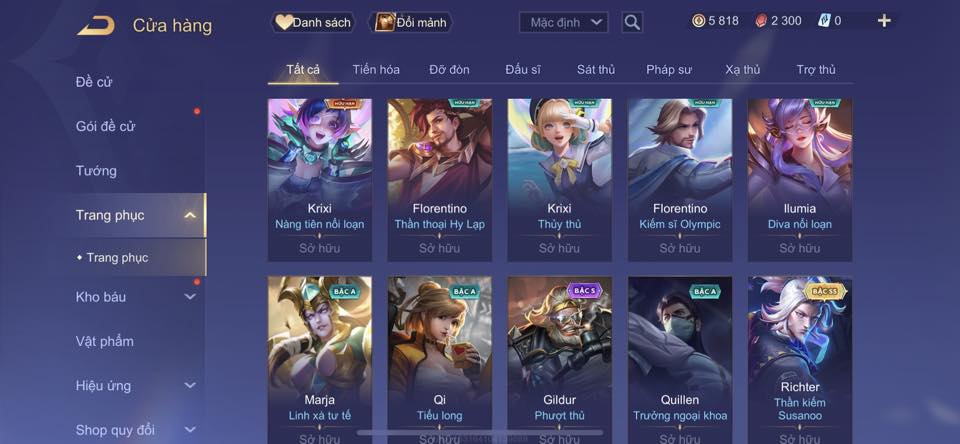Select the Tiến hóa tab
The height and width of the screenshot is (444, 960).
coord(376,70)
